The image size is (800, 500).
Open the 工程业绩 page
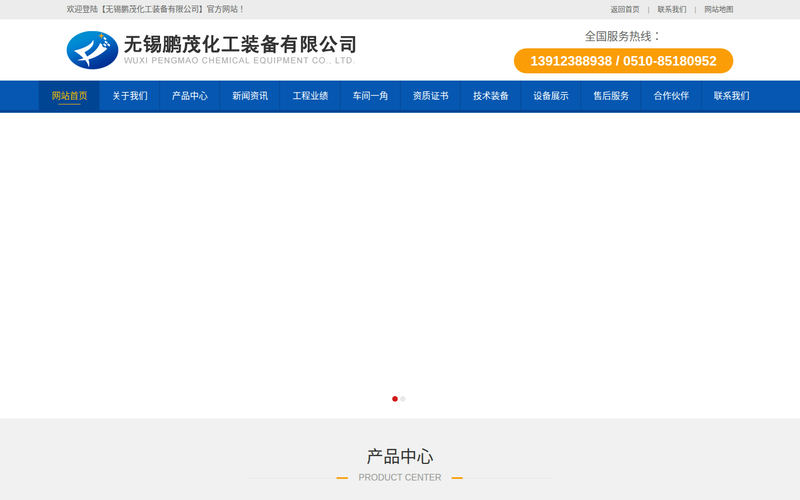(310, 96)
